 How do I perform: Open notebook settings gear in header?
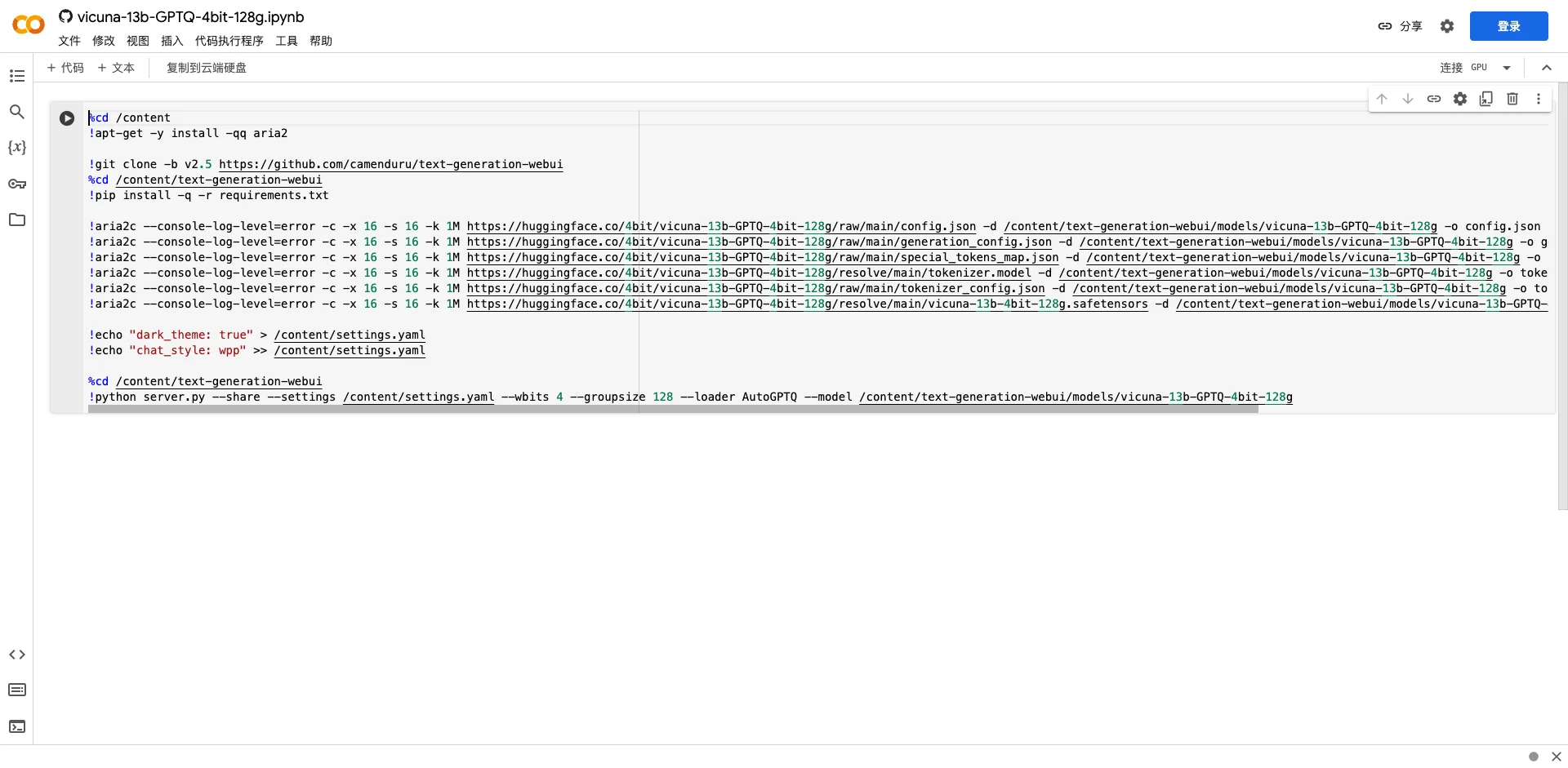1447,26
